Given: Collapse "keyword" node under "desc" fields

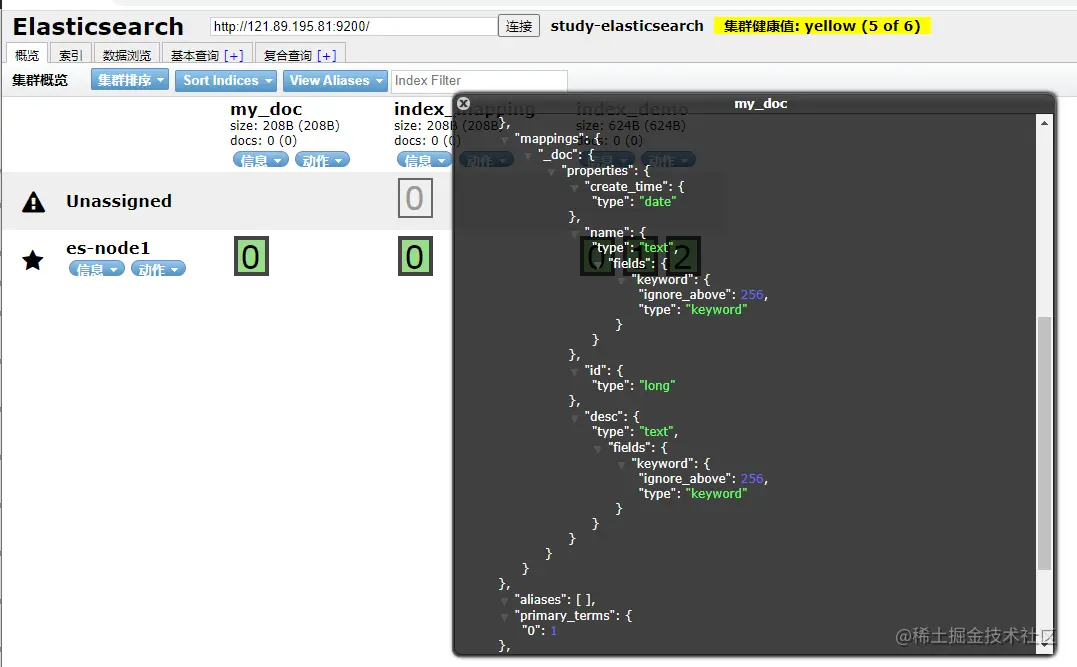Looking at the screenshot, I should point(622,464).
